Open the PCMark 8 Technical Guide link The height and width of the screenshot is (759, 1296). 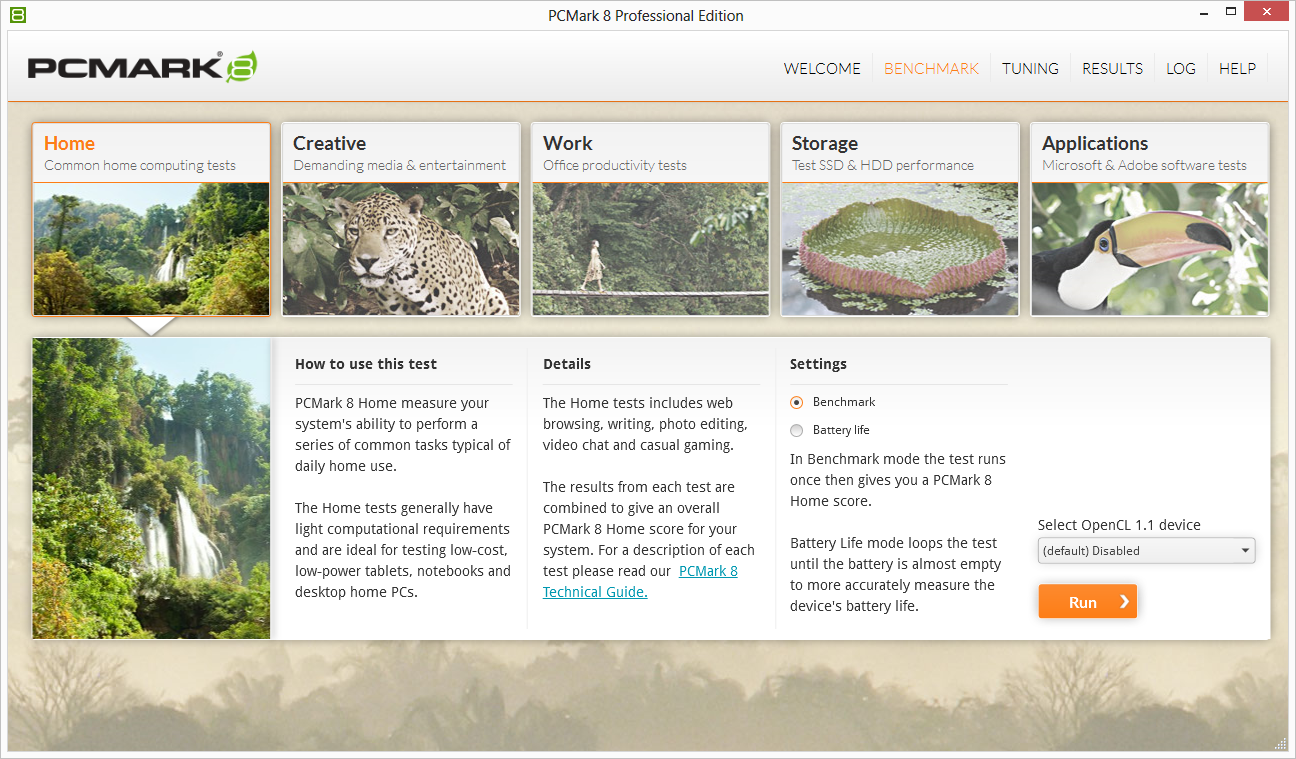640,581
